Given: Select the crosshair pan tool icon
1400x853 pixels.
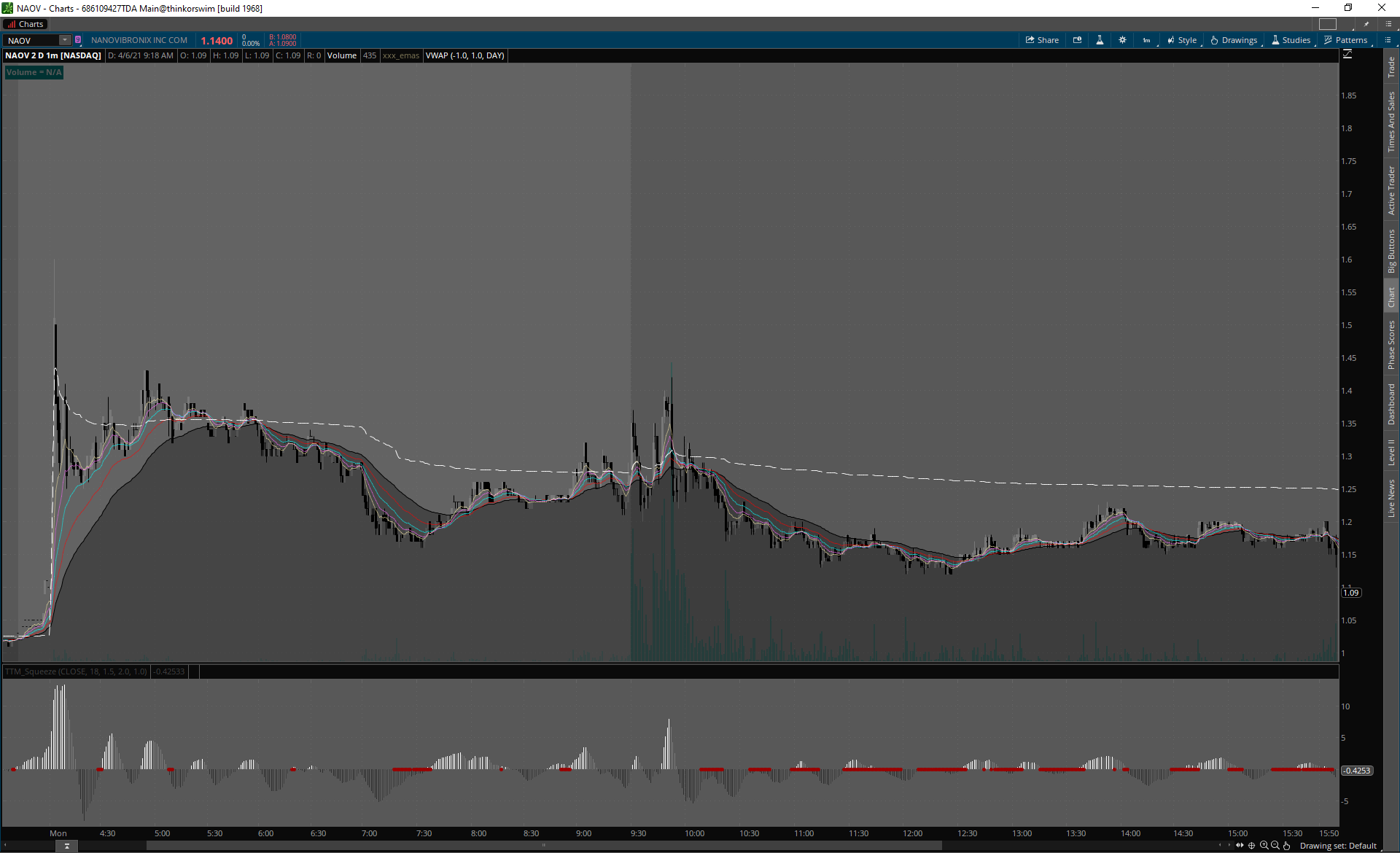Looking at the screenshot, I should click(1252, 846).
